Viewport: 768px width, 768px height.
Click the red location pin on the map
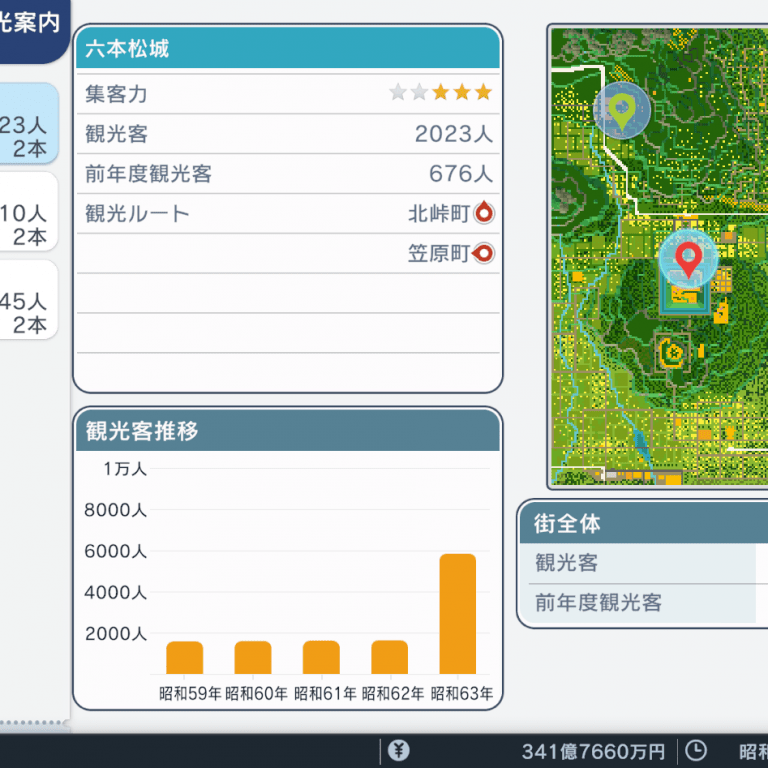tap(688, 258)
